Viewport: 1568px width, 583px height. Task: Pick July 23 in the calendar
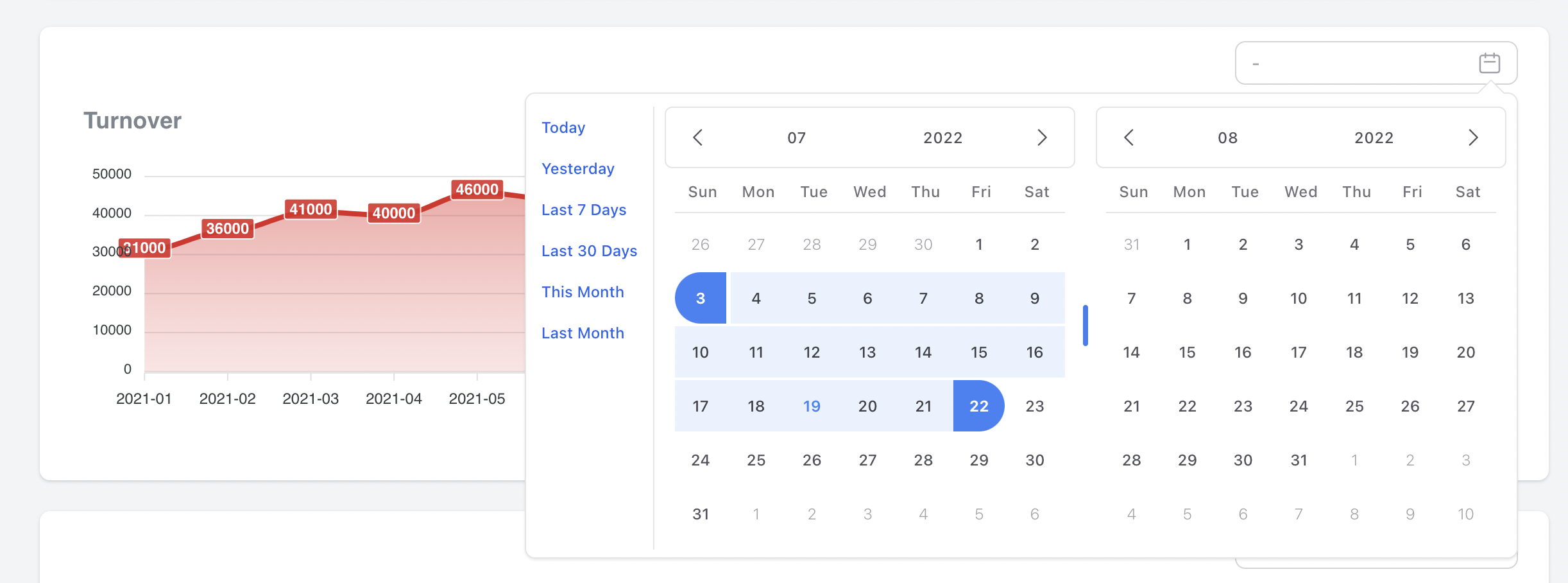1035,406
